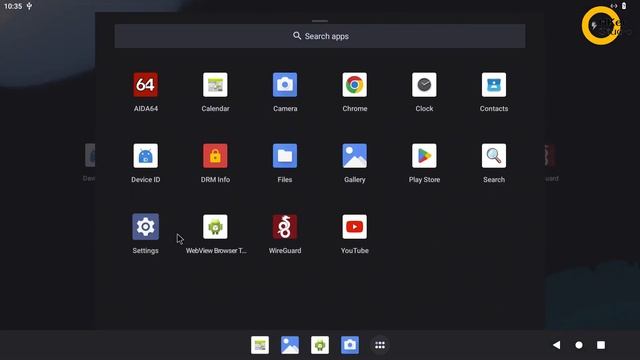This screenshot has height=360, width=640.
Task: Open the Camera app in the grid
Action: (285, 85)
